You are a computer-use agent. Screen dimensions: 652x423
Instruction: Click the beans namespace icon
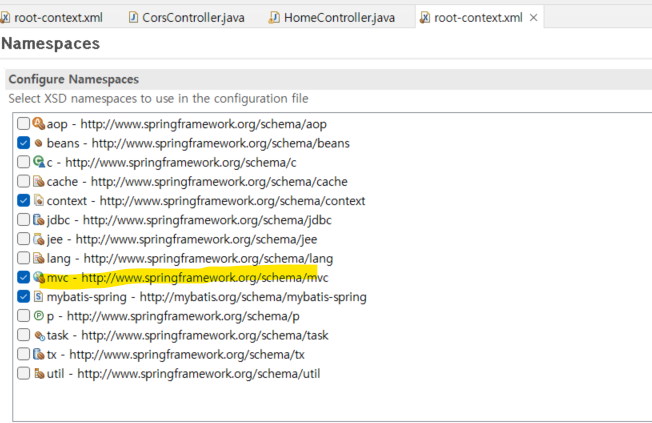point(39,143)
